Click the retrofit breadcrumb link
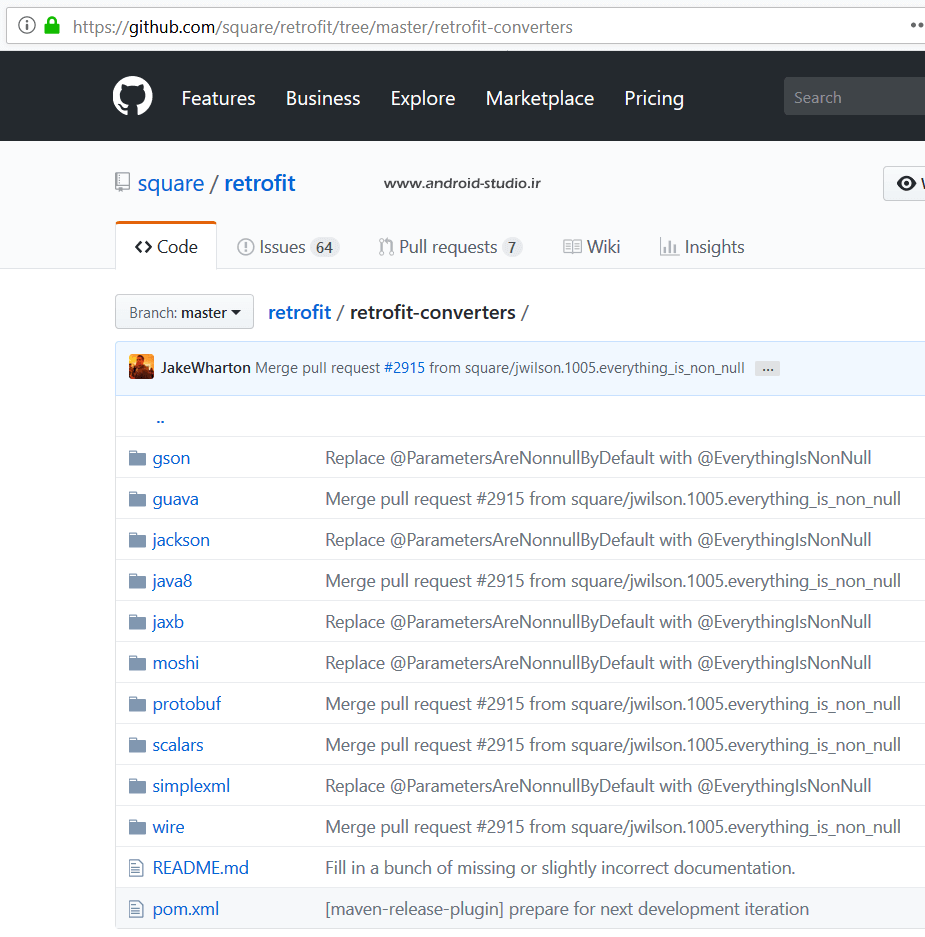925x937 pixels. pyautogui.click(x=299, y=312)
